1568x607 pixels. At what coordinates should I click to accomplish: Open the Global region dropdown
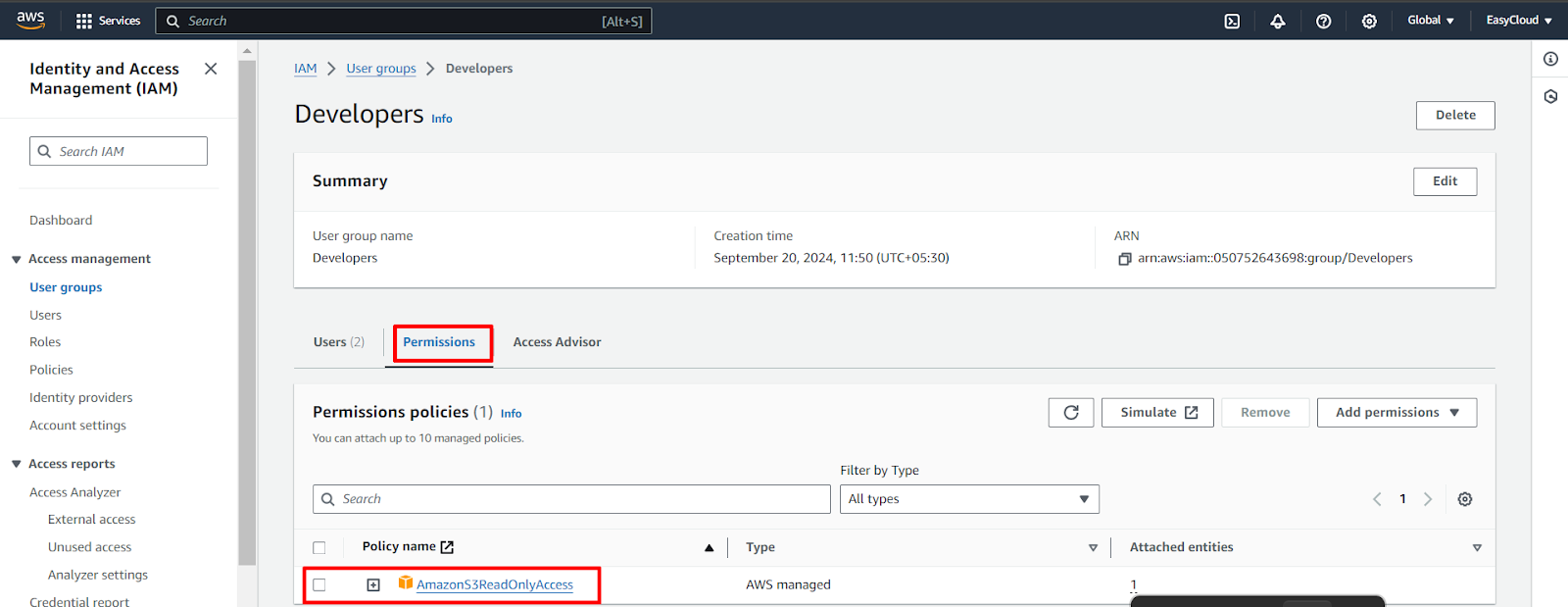1431,21
